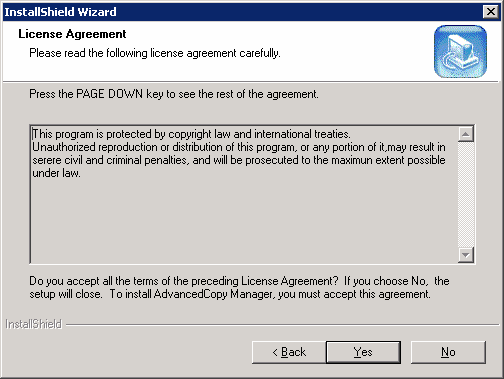This screenshot has width=504, height=379.
Task: Click the license text scrollbar track
Action: click(x=466, y=195)
